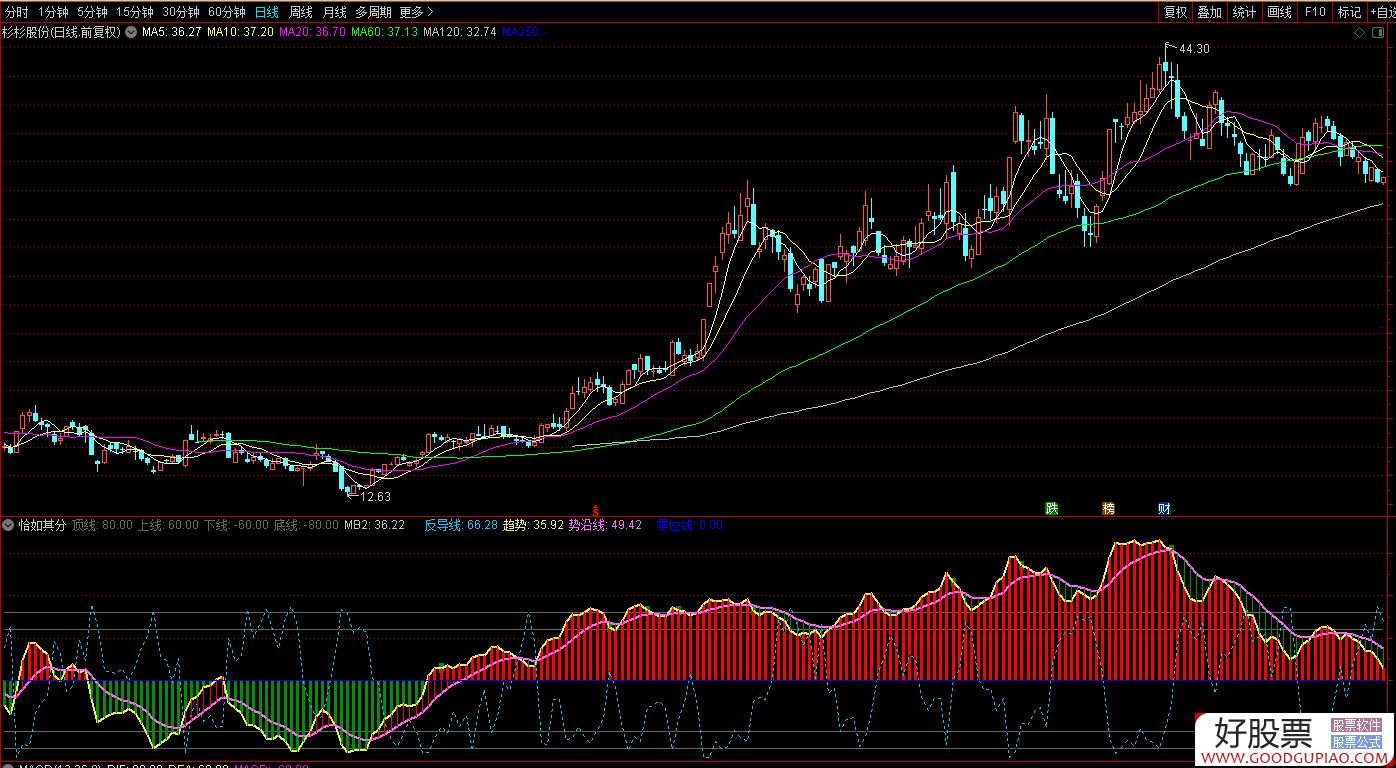Click the 势沿线: 49.42 value
This screenshot has width=1396, height=768.
[x=605, y=525]
